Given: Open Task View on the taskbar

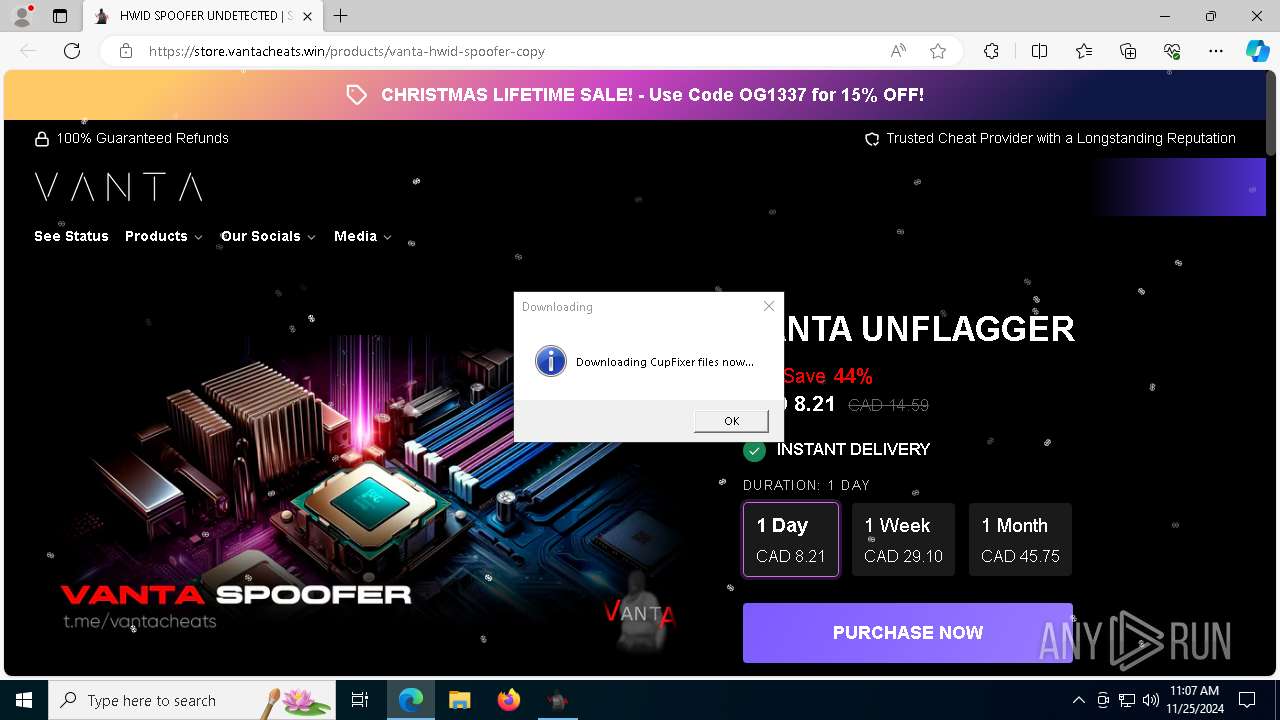Looking at the screenshot, I should (x=360, y=700).
